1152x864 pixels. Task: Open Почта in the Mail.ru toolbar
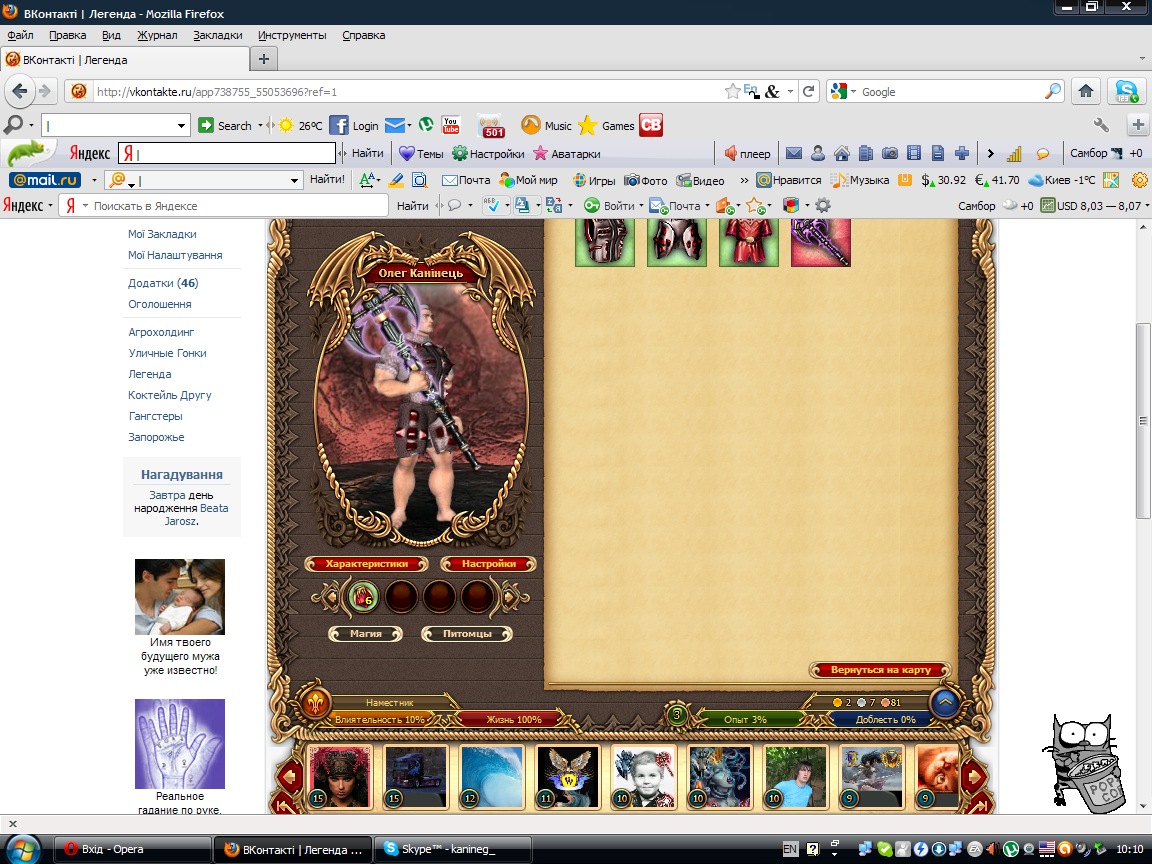(x=466, y=180)
